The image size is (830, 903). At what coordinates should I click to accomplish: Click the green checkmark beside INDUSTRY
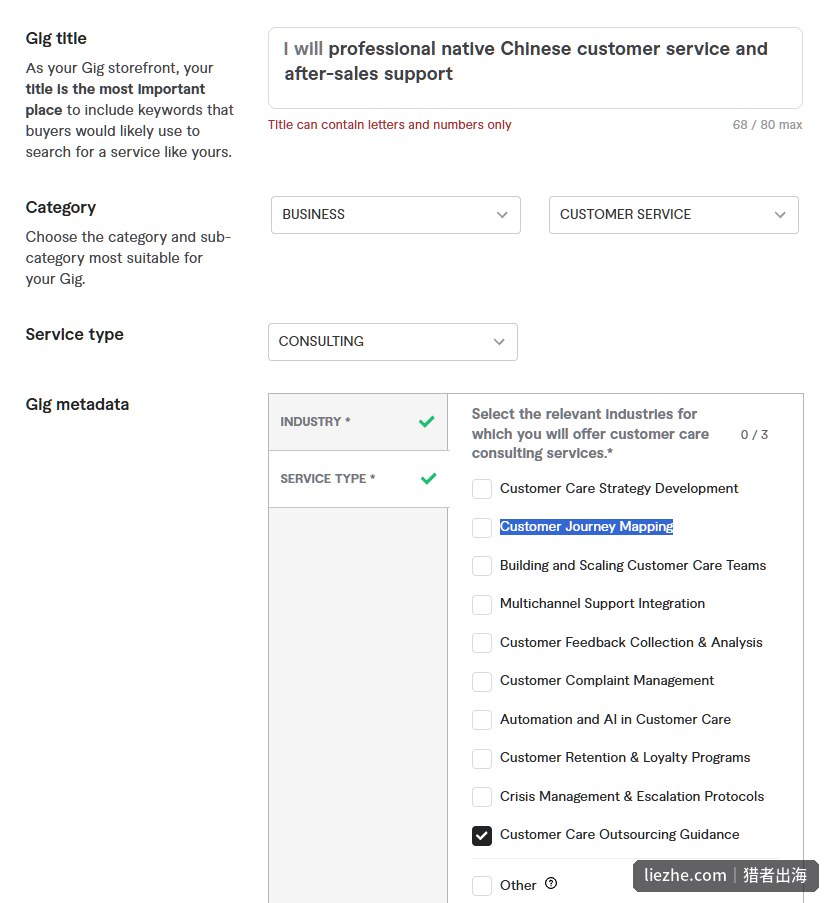427,422
